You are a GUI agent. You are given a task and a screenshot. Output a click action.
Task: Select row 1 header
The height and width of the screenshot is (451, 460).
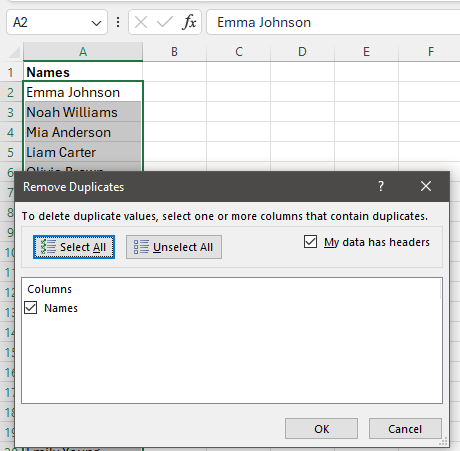click(x=11, y=72)
